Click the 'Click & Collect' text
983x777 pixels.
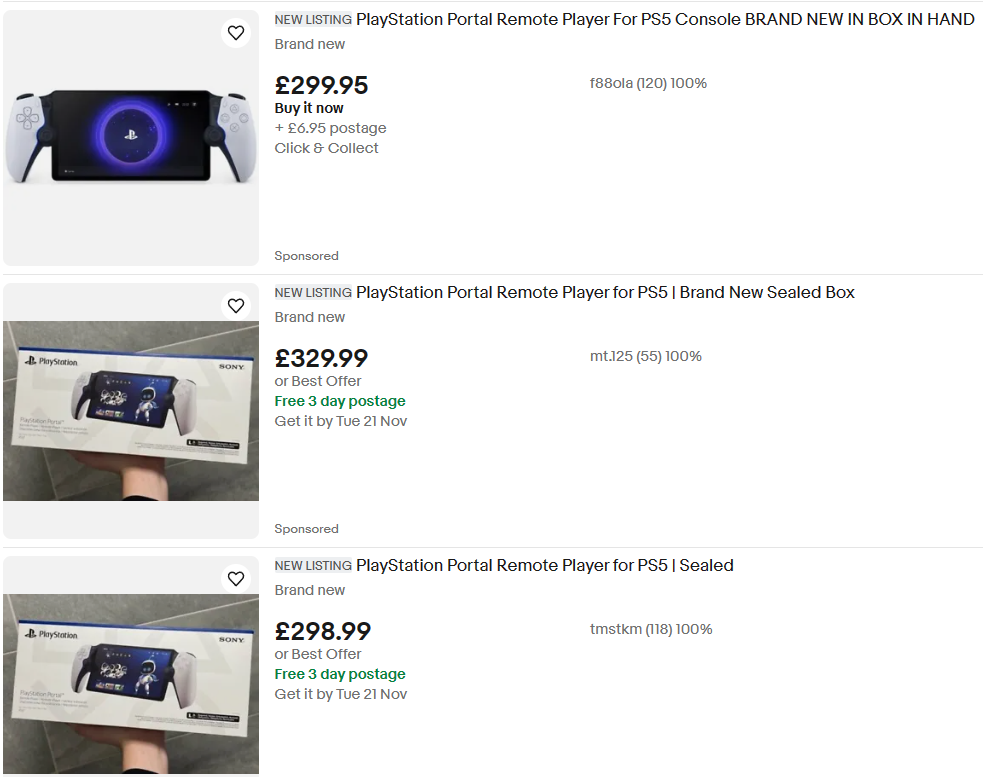point(326,148)
